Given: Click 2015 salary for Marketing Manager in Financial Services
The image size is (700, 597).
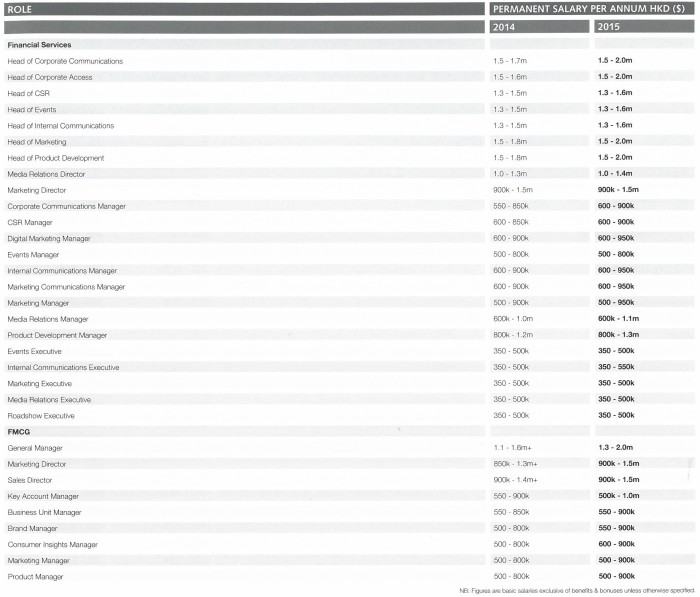Looking at the screenshot, I should (x=616, y=302).
